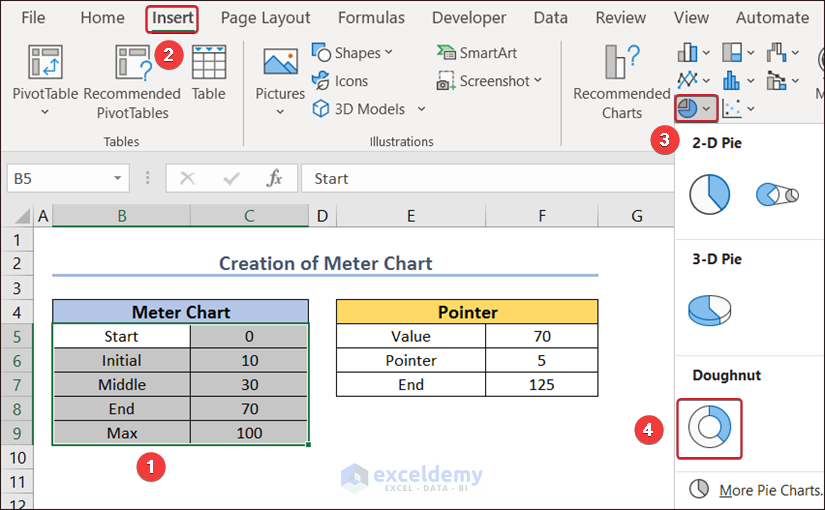Select the Bar of Pie chart type
This screenshot has width=825, height=510.
click(x=776, y=195)
